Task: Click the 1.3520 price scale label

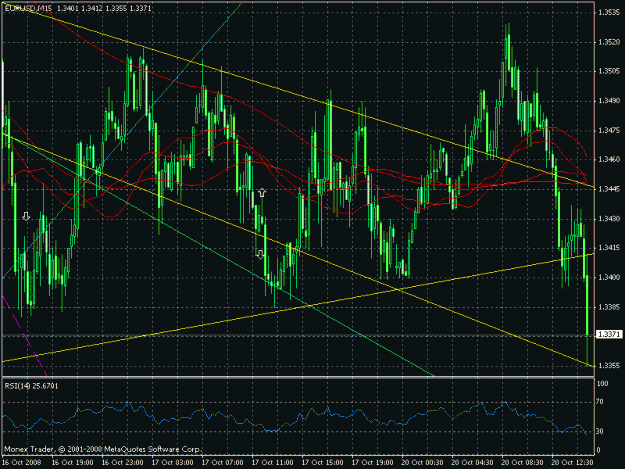Action: [609, 42]
